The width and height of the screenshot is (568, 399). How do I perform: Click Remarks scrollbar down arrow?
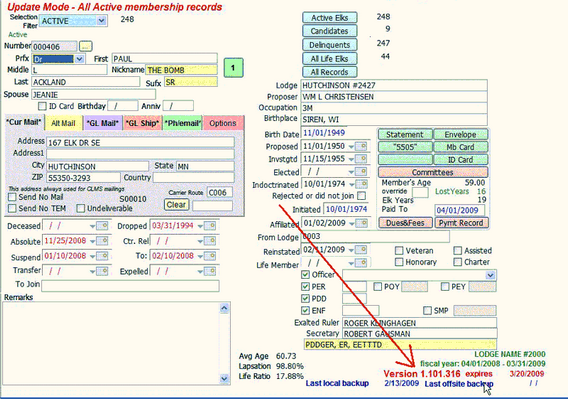[224, 378]
